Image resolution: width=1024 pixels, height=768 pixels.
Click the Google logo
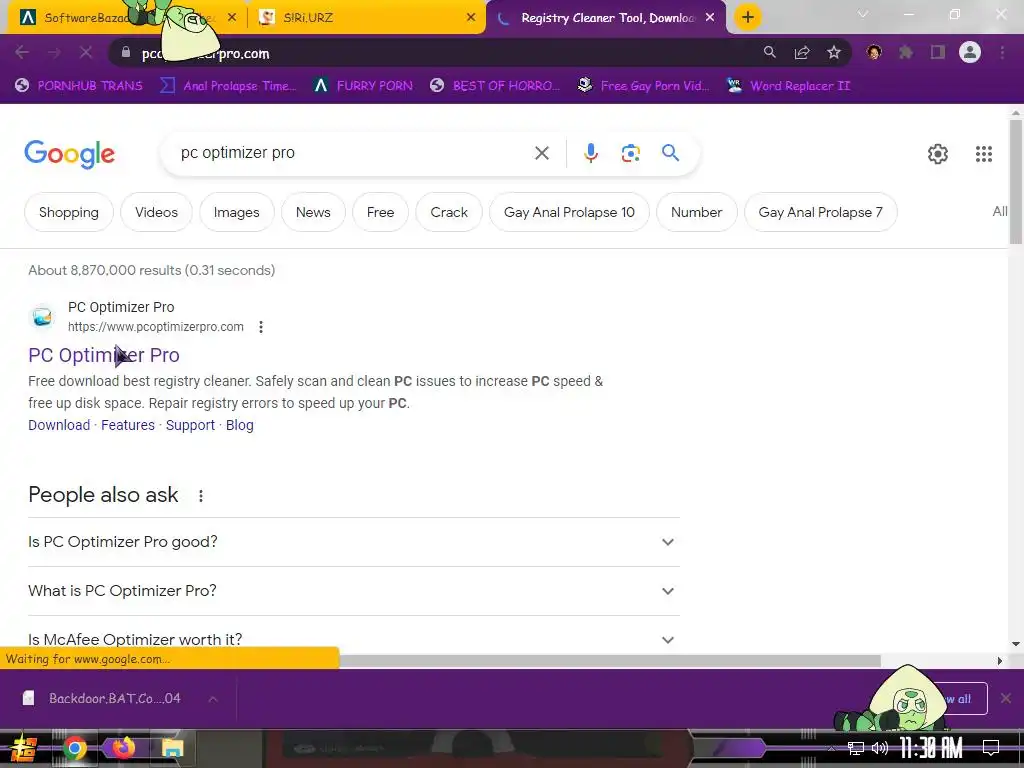(69, 154)
